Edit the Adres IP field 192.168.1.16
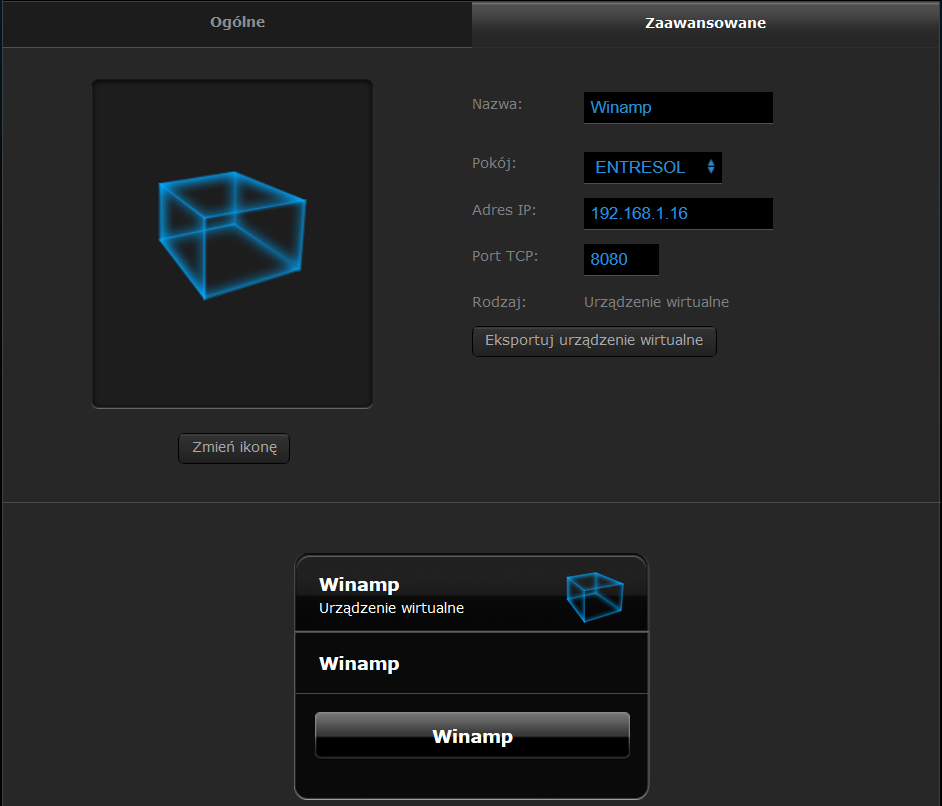The width and height of the screenshot is (942, 806). (678, 213)
